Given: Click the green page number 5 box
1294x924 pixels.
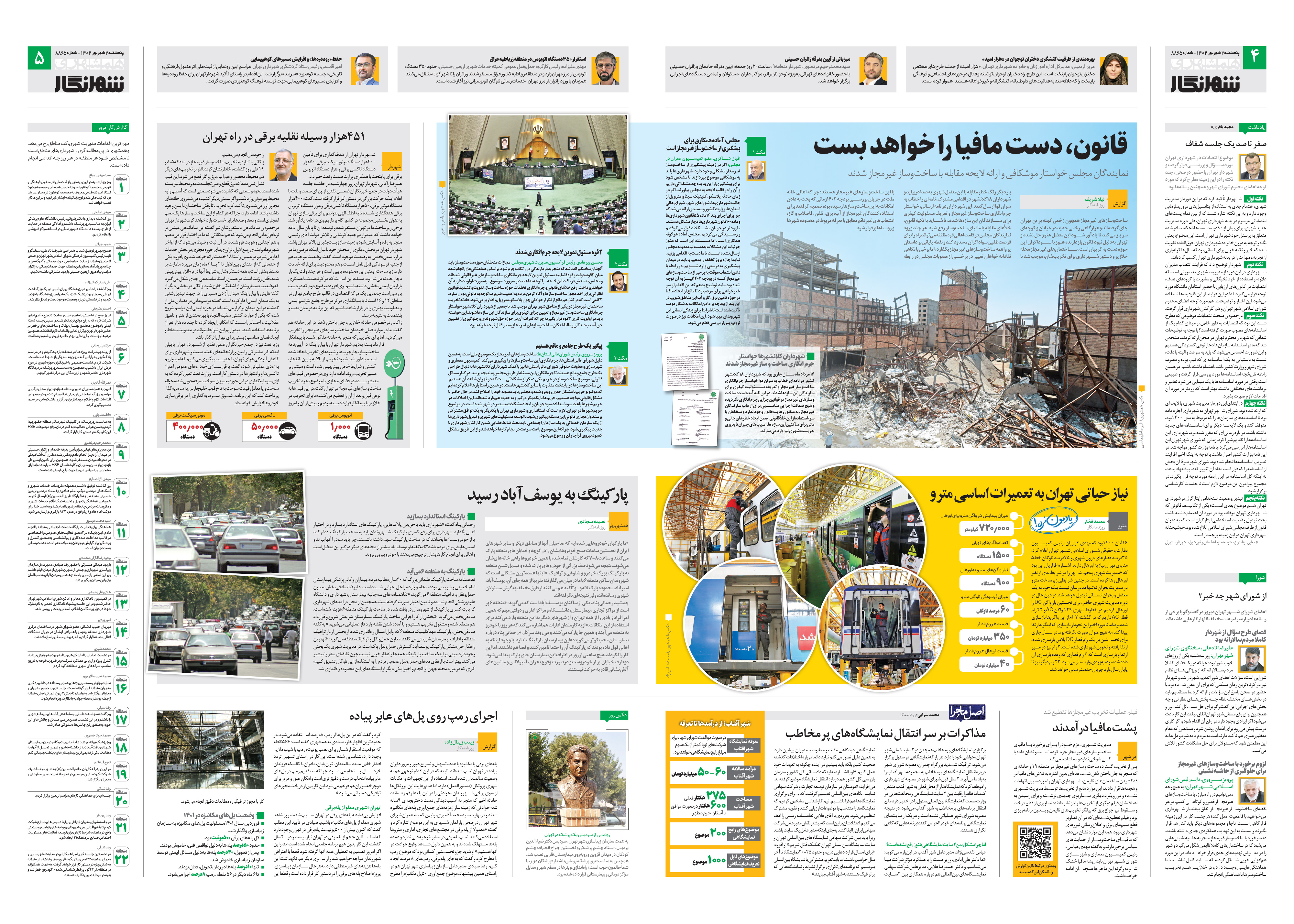Looking at the screenshot, I should 39,58.
